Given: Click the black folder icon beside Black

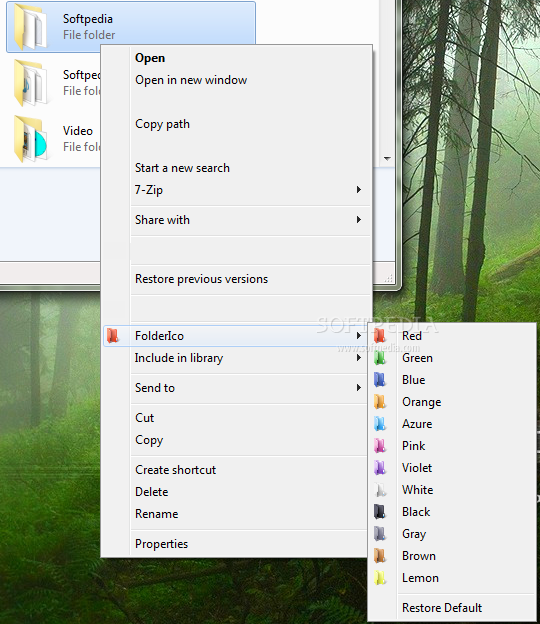Looking at the screenshot, I should (380, 511).
